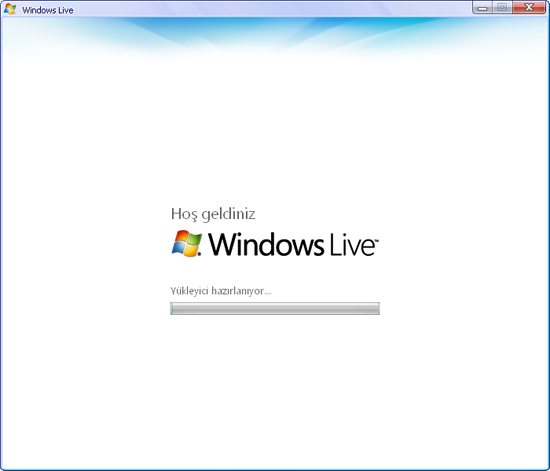Minimize the Windows Live installer window
This screenshot has height=471, width=550.
click(483, 8)
